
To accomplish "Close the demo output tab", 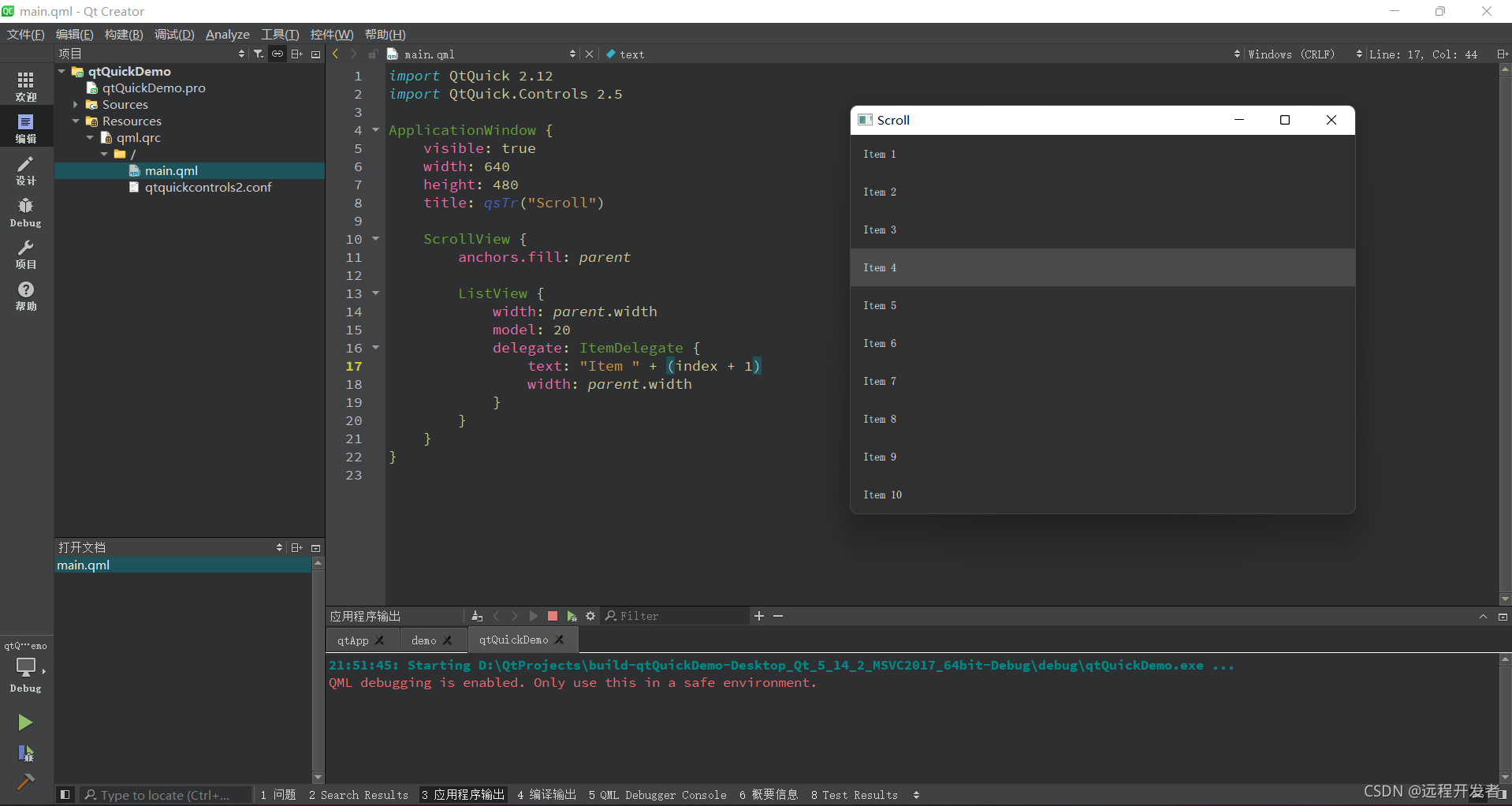I will pos(448,640).
